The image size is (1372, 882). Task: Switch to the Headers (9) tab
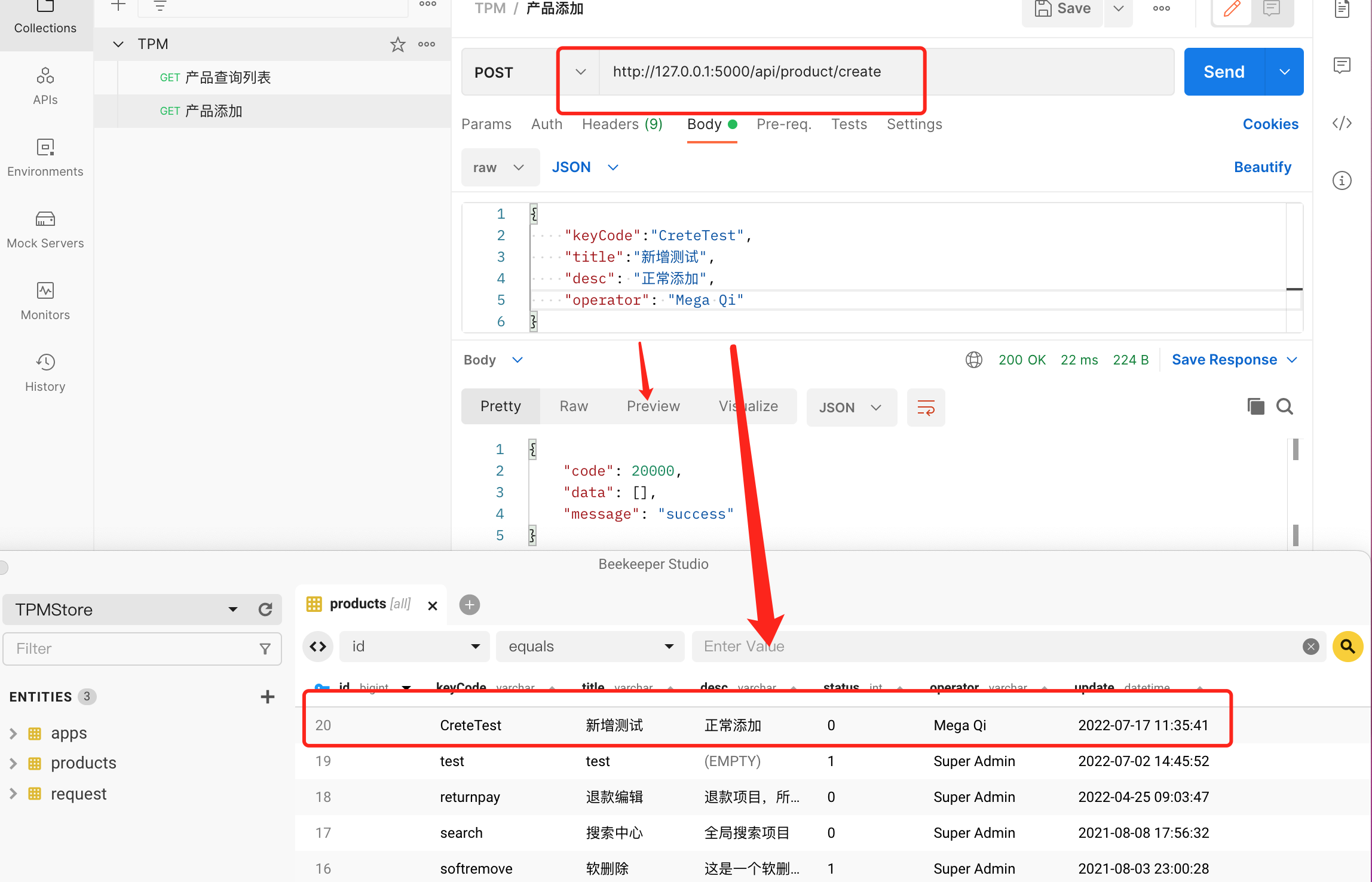622,124
